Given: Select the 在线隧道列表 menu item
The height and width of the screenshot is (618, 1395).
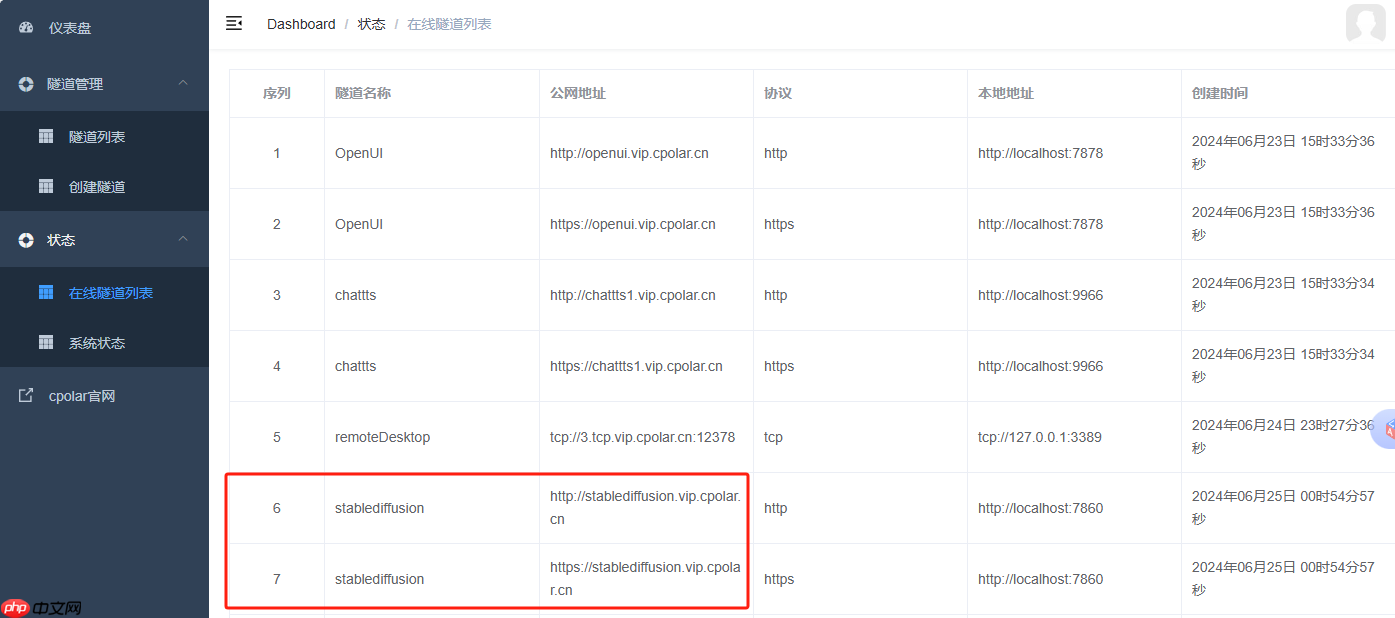Looking at the screenshot, I should pos(104,292).
